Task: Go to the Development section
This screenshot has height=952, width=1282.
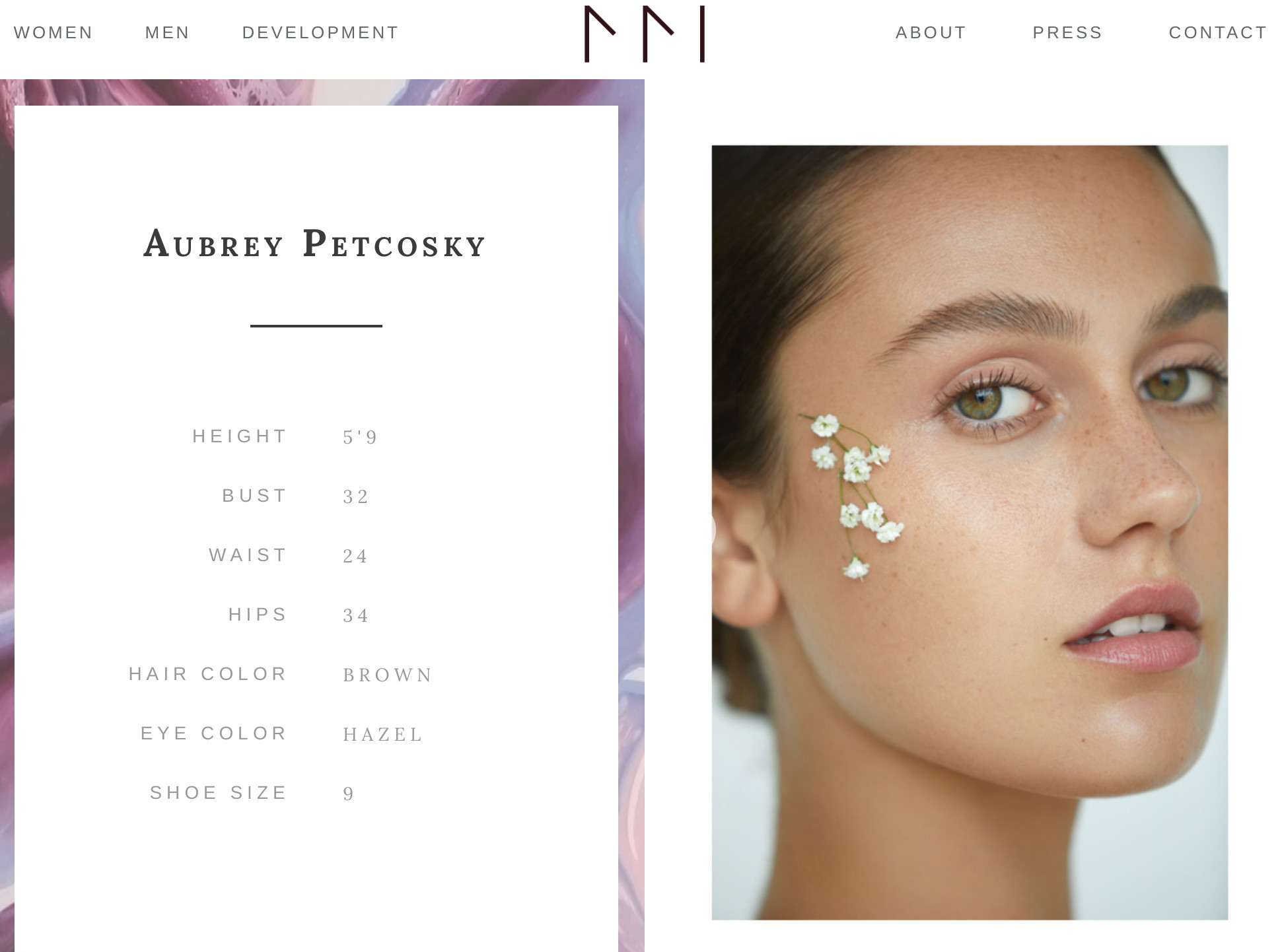Action: [320, 32]
